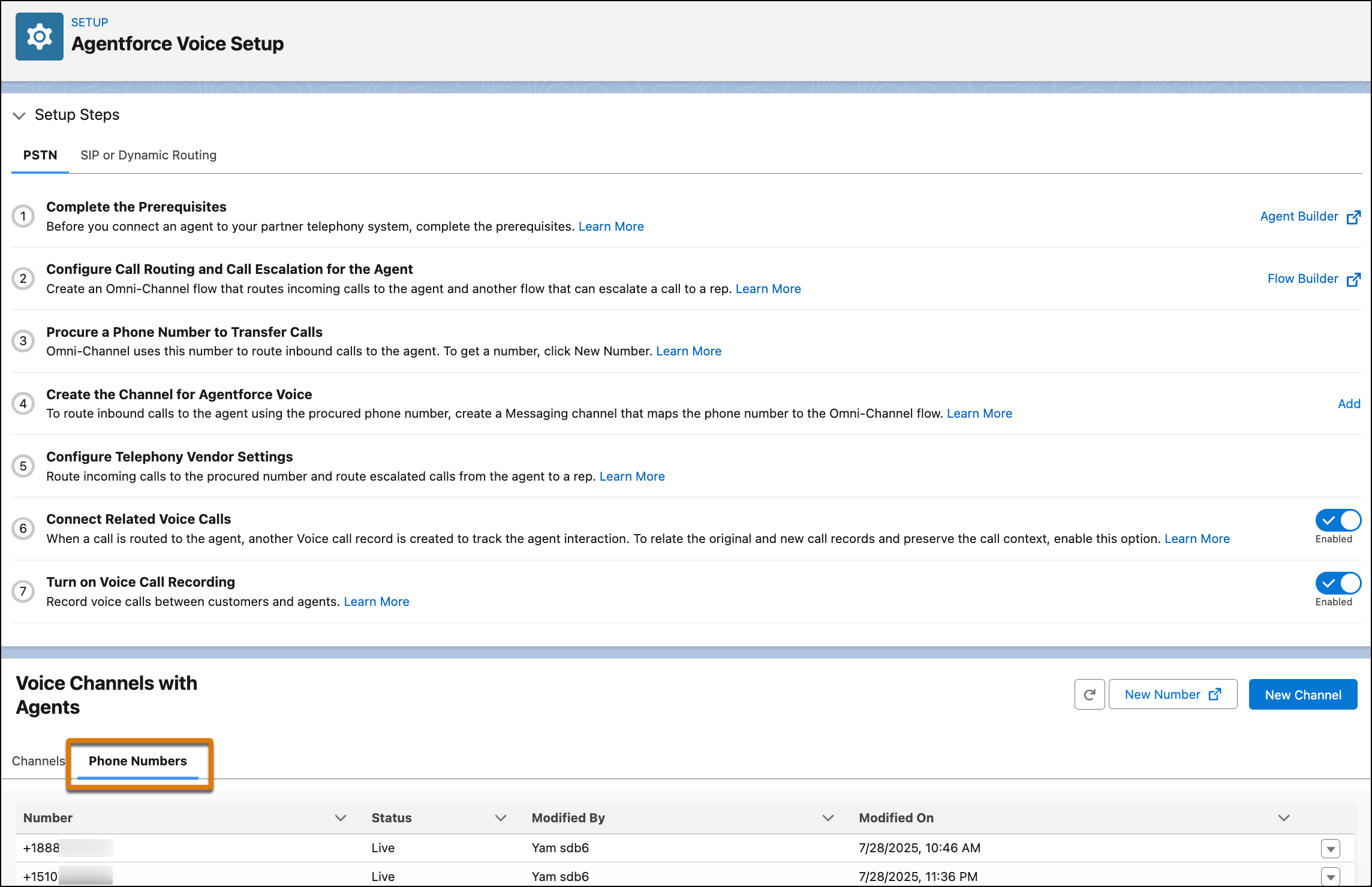The image size is (1372, 887).
Task: Click the 7/28/2025, 10:46 AM date cell
Action: pyautogui.click(x=919, y=848)
